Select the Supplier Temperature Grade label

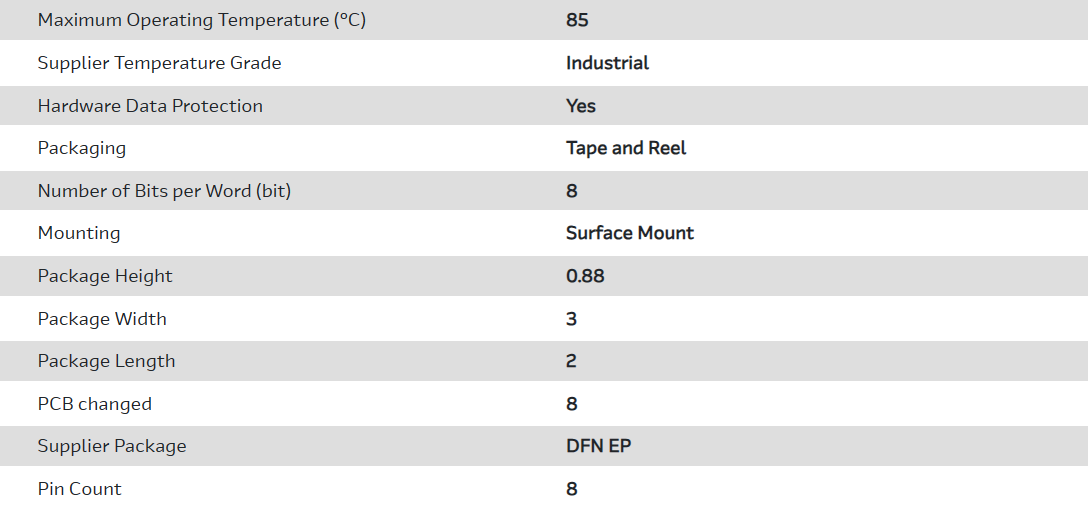(x=159, y=63)
